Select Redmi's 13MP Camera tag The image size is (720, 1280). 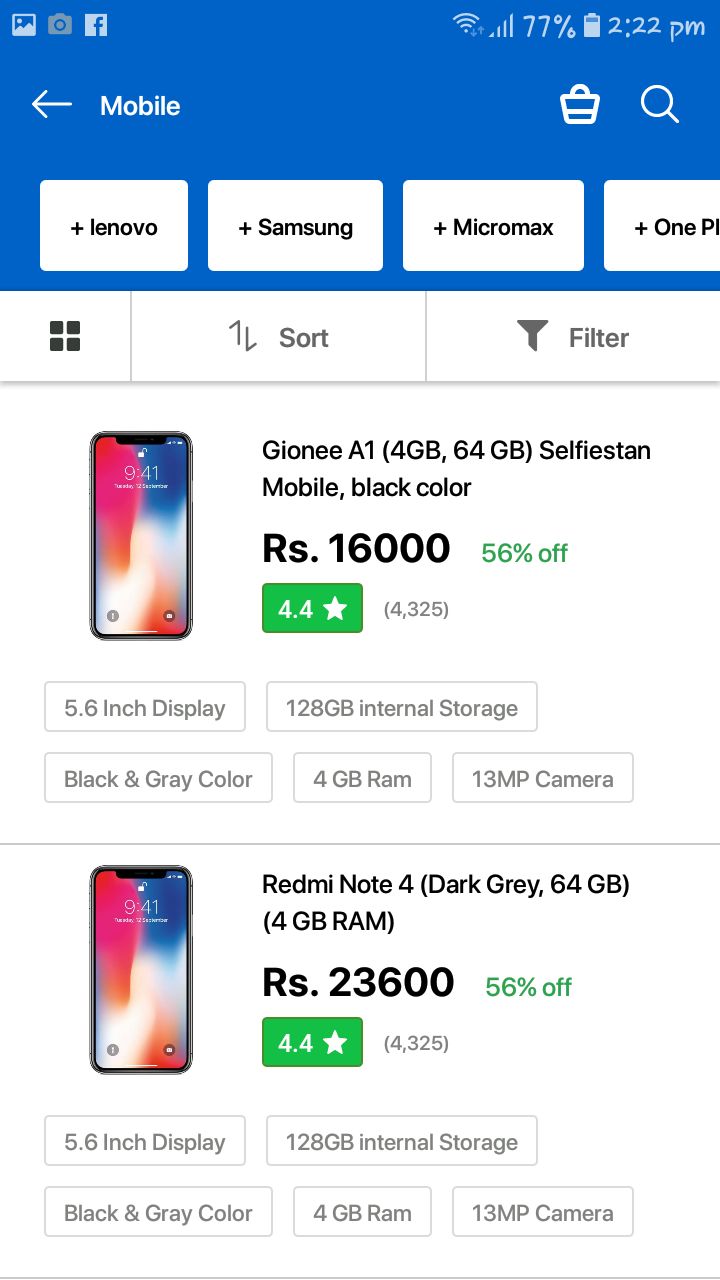[542, 1213]
